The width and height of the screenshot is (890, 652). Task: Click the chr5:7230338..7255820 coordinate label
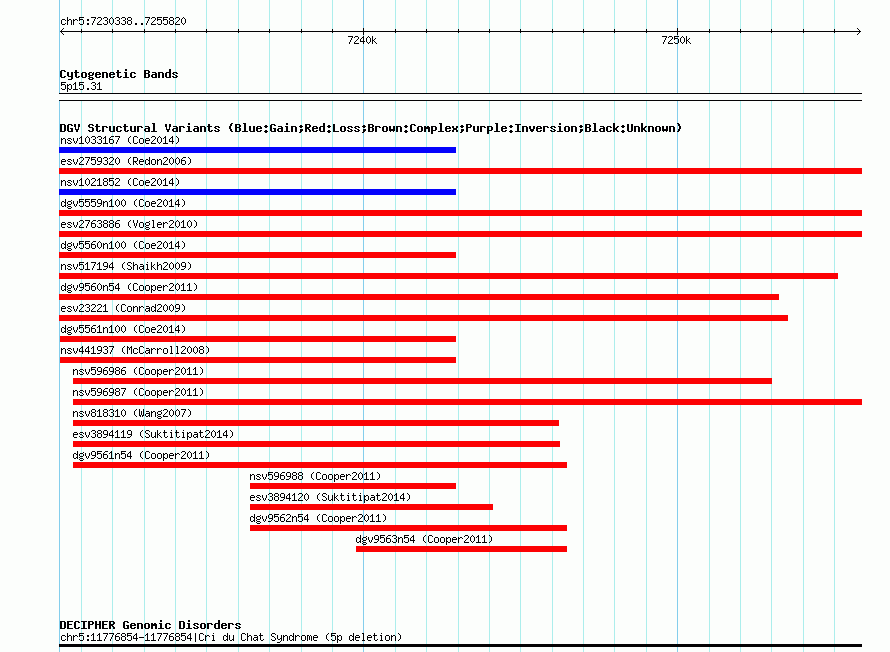(123, 21)
